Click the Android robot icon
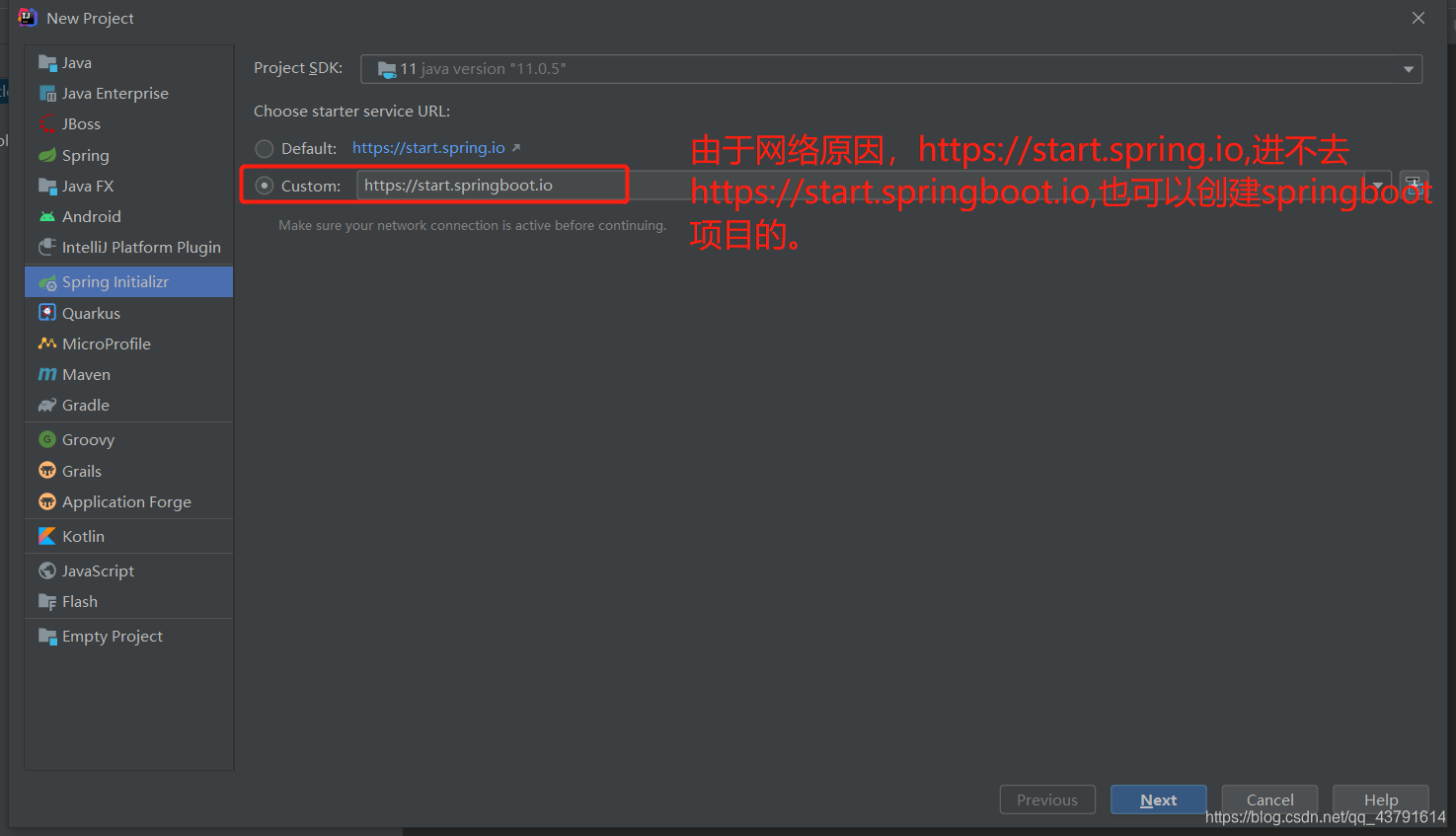Screen dimensions: 1456x836 click(x=47, y=216)
